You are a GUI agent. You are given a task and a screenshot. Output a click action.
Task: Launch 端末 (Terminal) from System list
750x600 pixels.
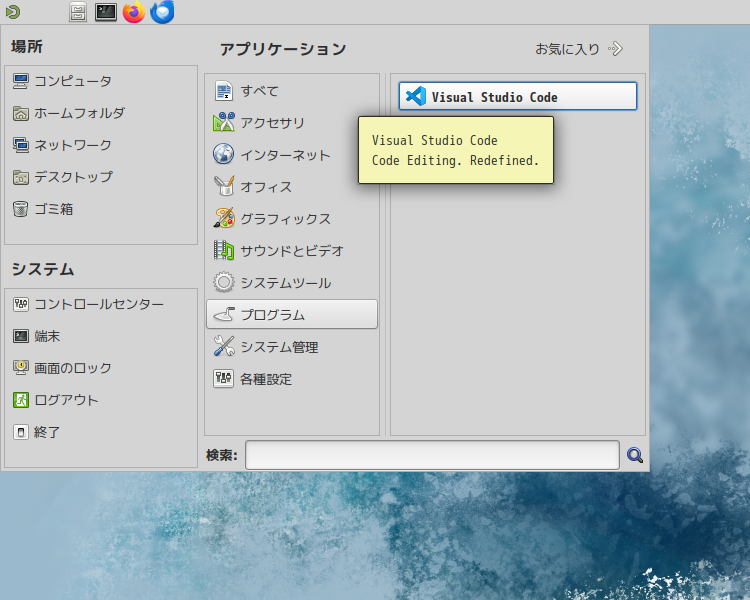click(101, 336)
